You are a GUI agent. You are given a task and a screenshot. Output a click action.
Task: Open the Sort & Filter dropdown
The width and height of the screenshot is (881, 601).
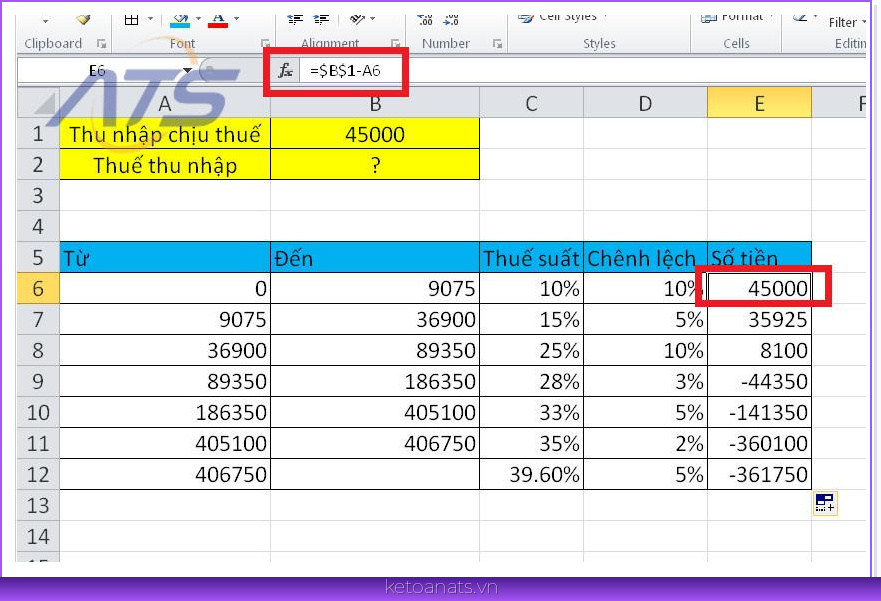(847, 22)
